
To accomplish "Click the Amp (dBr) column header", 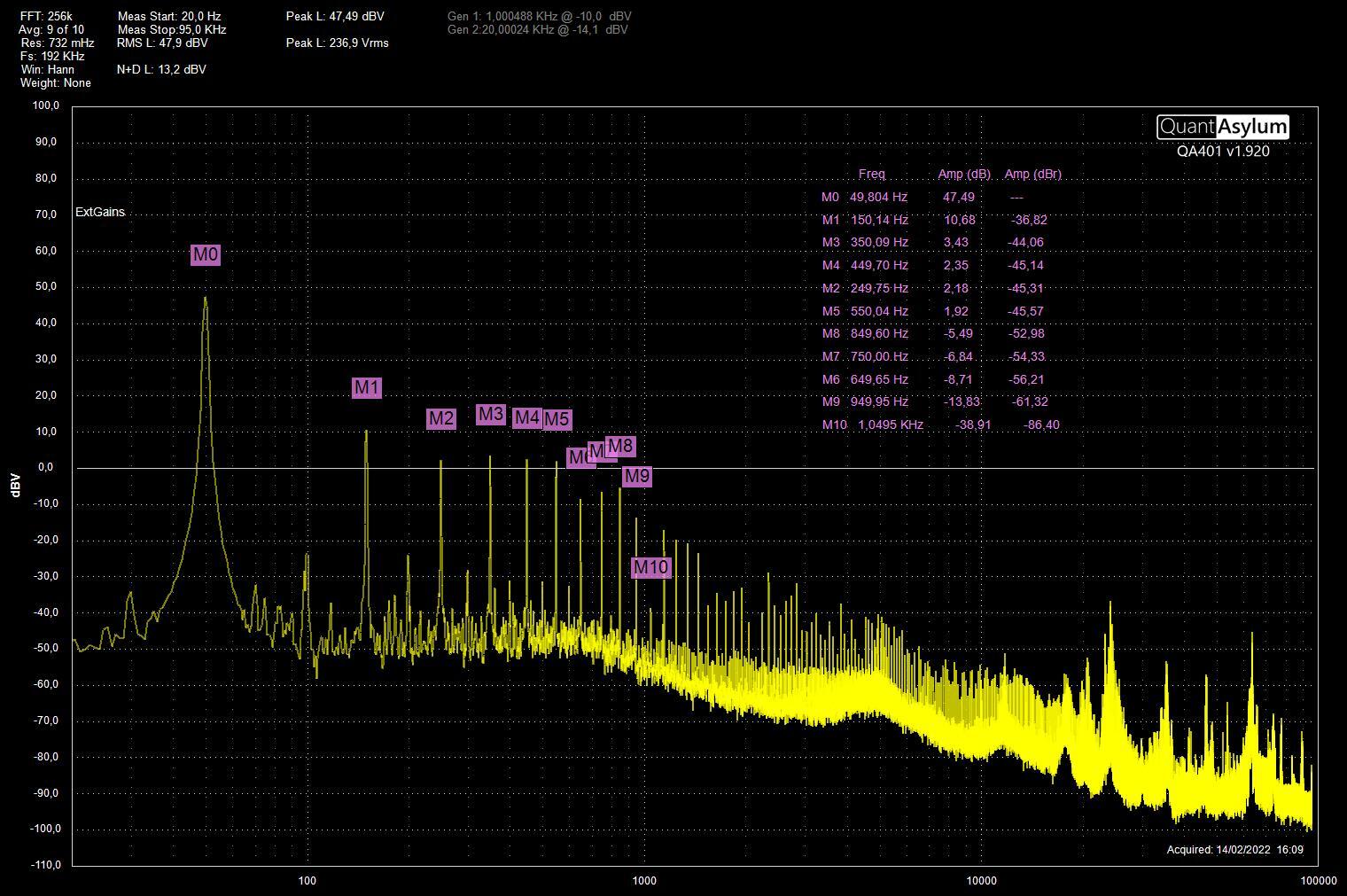I will coord(1032,174).
